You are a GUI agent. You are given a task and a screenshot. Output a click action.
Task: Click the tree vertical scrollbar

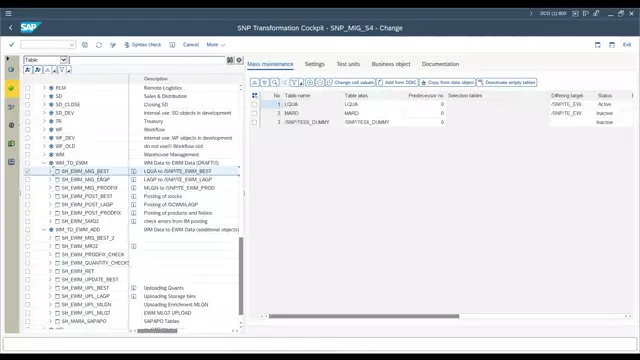tap(241, 276)
